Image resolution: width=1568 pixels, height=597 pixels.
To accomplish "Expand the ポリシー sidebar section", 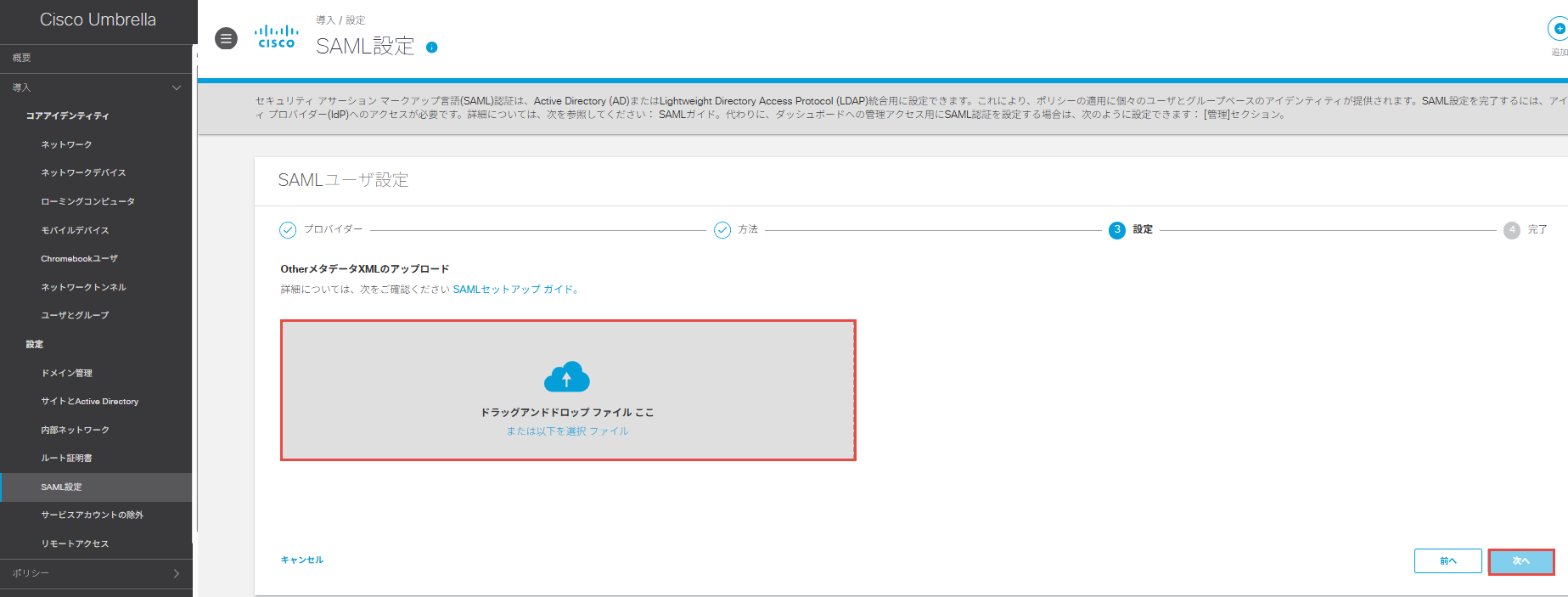I will [176, 573].
